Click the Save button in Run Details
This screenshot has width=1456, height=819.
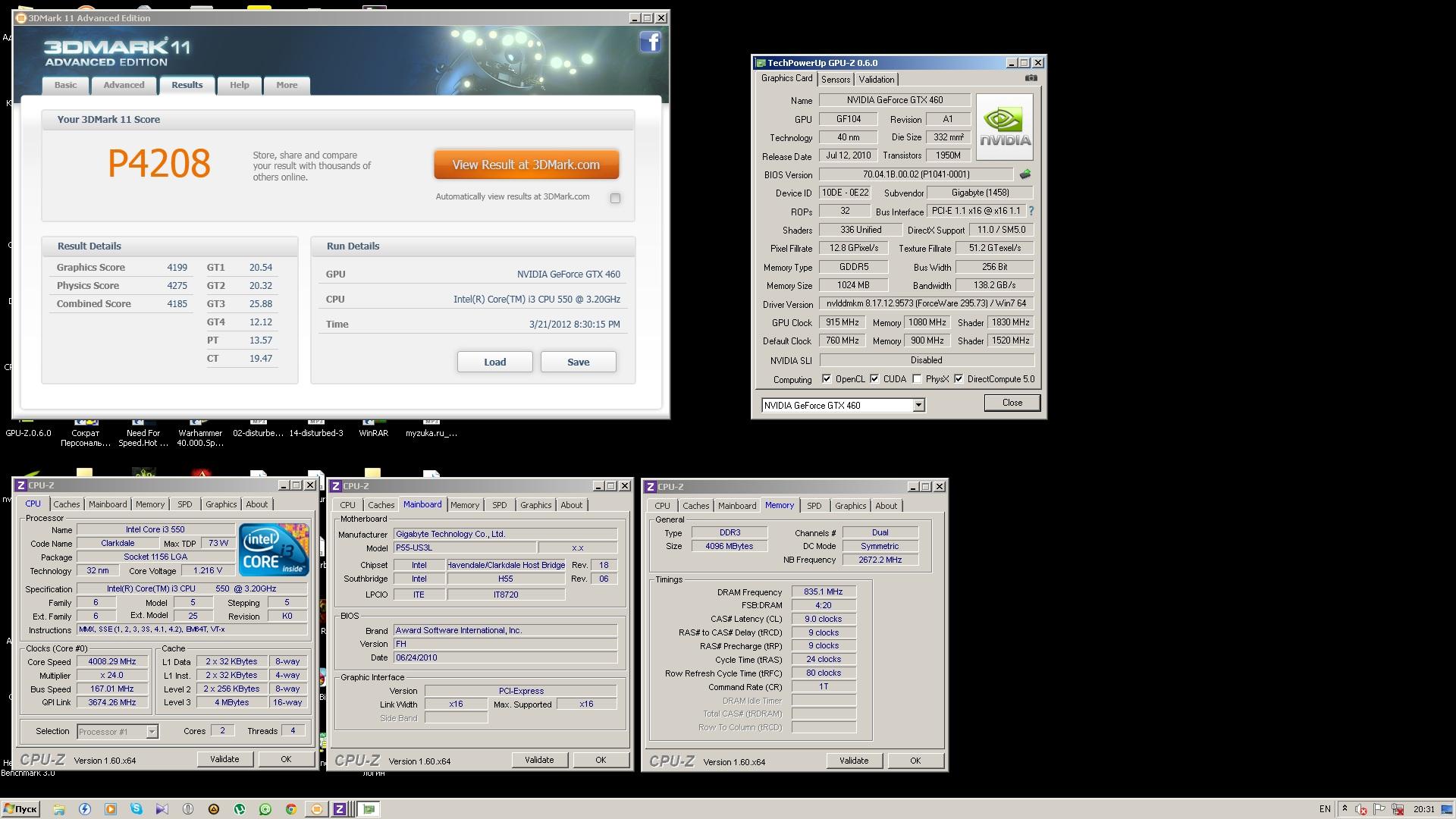point(579,362)
